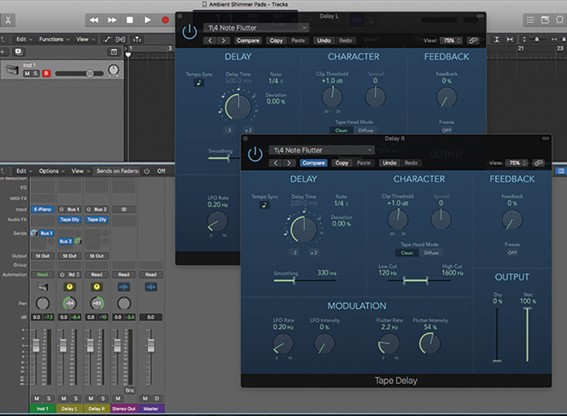This screenshot has height=416, width=567.
Task: Click the link icon in the Delay R window
Action: coord(538,163)
